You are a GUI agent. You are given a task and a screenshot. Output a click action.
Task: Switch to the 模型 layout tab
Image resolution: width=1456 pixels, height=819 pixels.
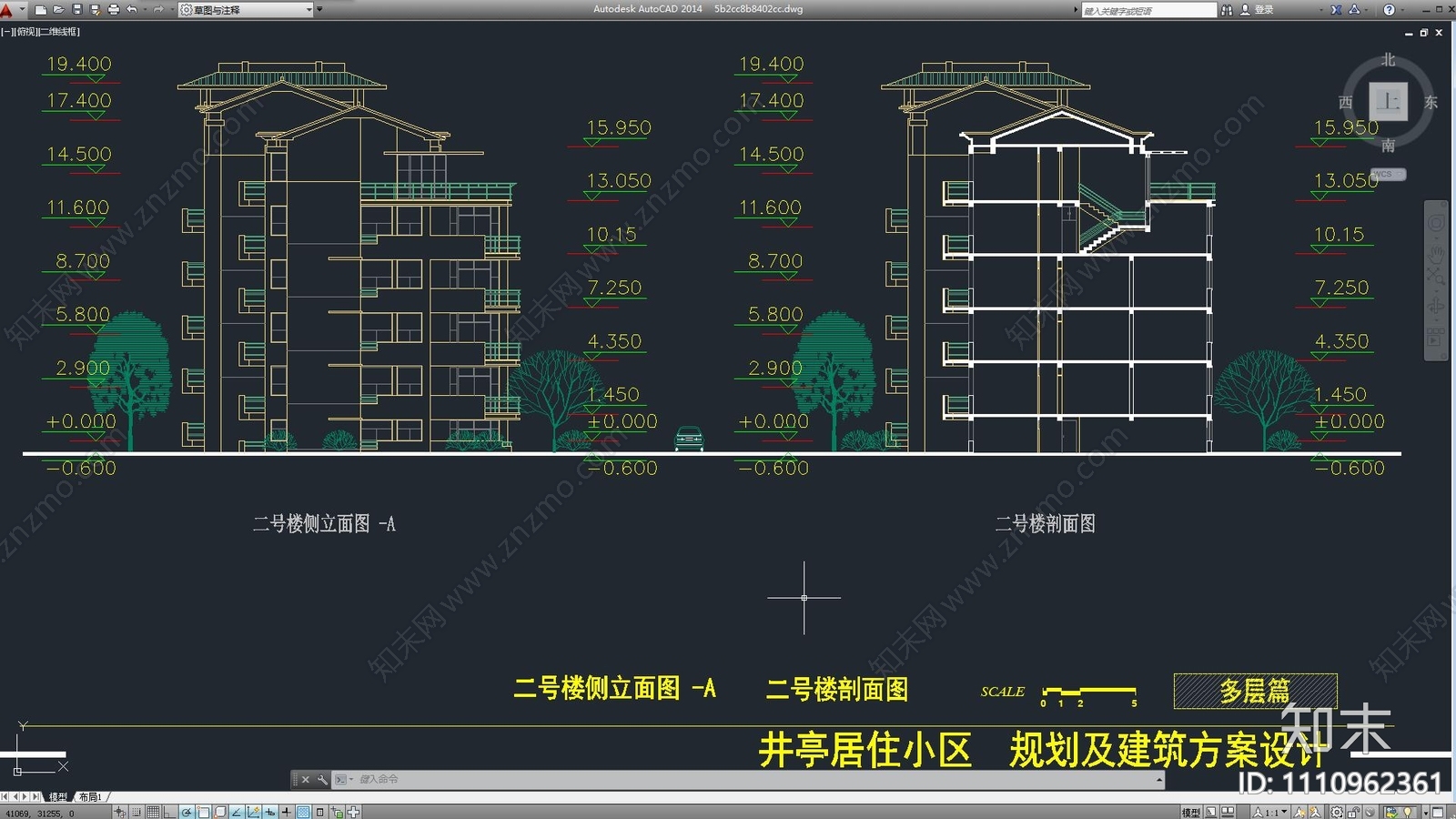tap(58, 796)
